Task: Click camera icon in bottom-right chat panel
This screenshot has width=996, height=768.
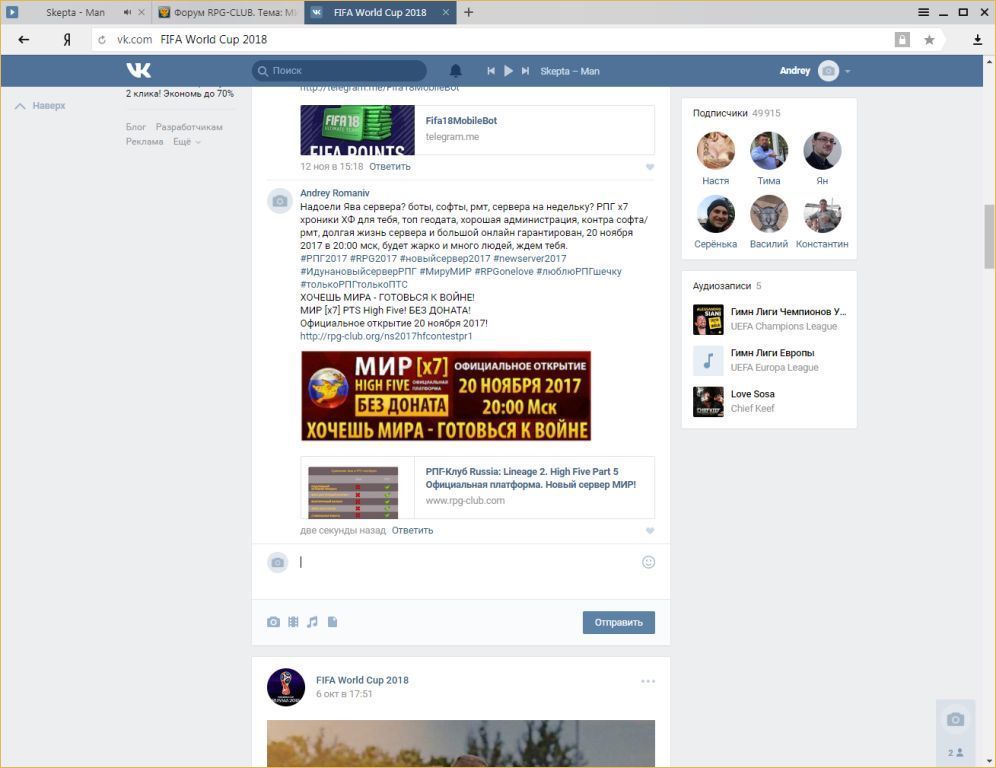Action: click(955, 719)
